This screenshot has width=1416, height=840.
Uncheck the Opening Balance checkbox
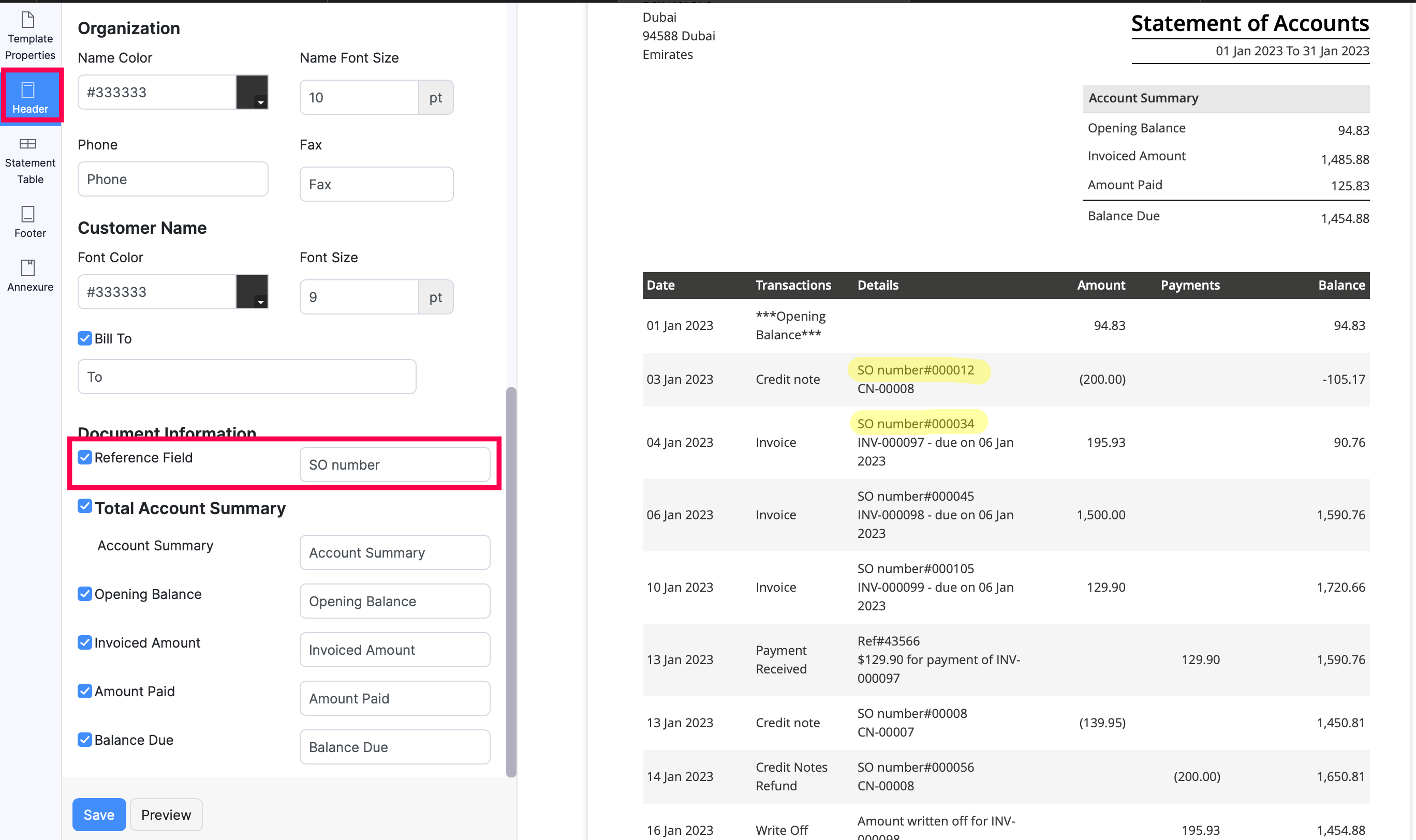point(84,594)
